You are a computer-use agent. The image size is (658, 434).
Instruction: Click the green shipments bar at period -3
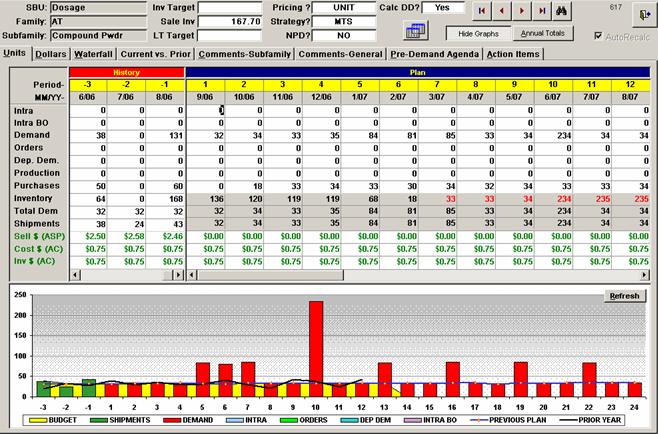pyautogui.click(x=43, y=389)
